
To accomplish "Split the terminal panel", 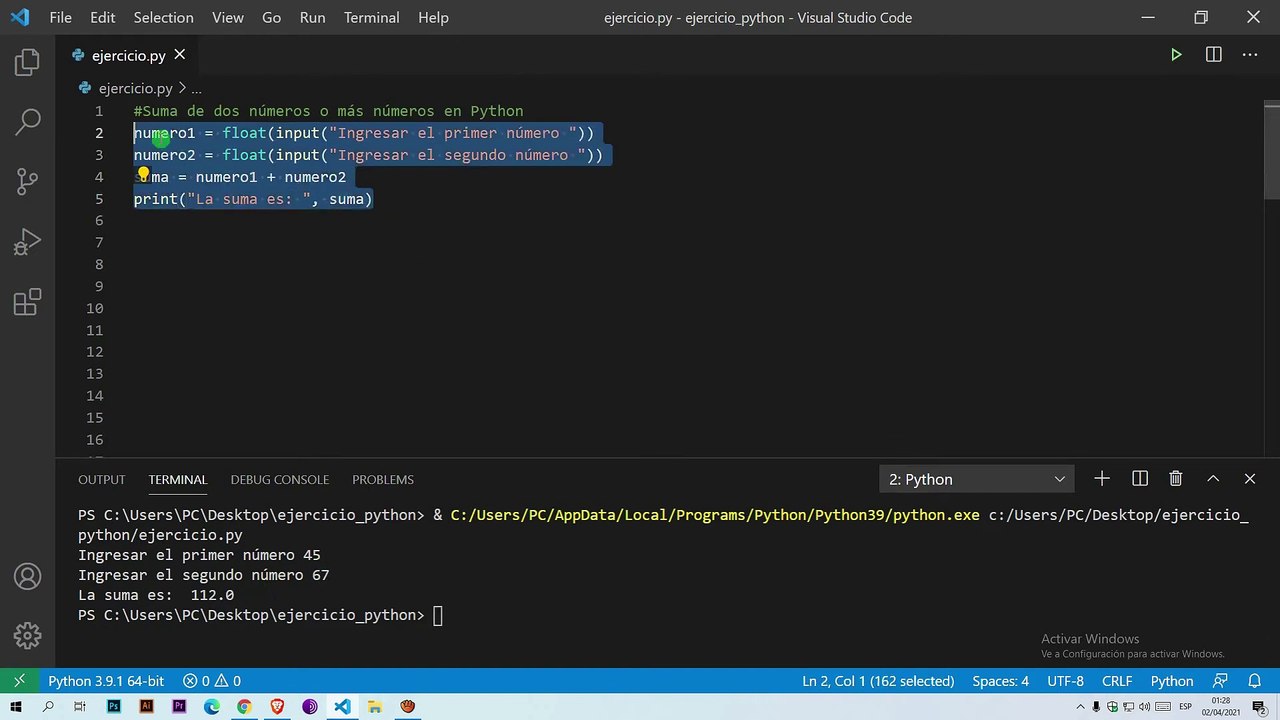I will (1139, 479).
